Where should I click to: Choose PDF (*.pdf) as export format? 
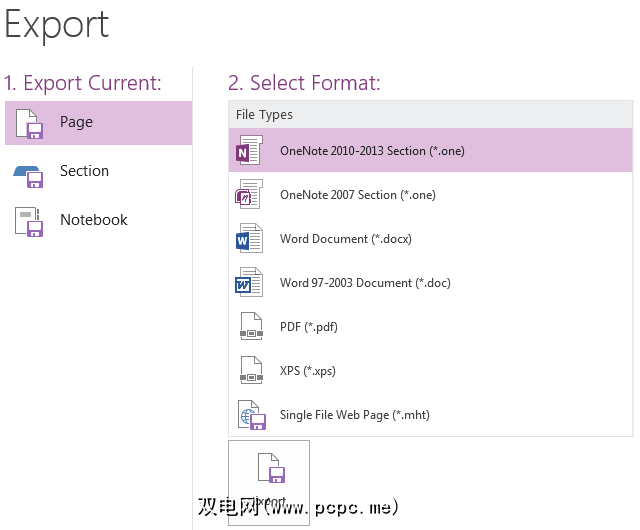coord(310,327)
